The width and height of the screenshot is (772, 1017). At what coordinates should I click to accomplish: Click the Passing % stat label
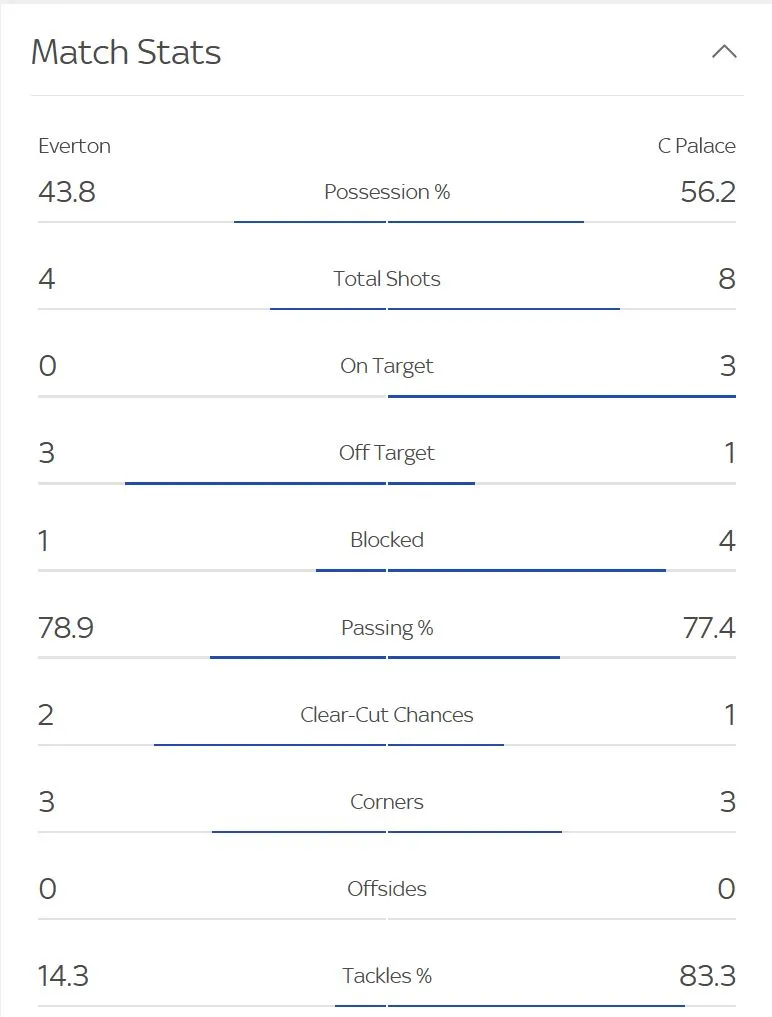(387, 628)
